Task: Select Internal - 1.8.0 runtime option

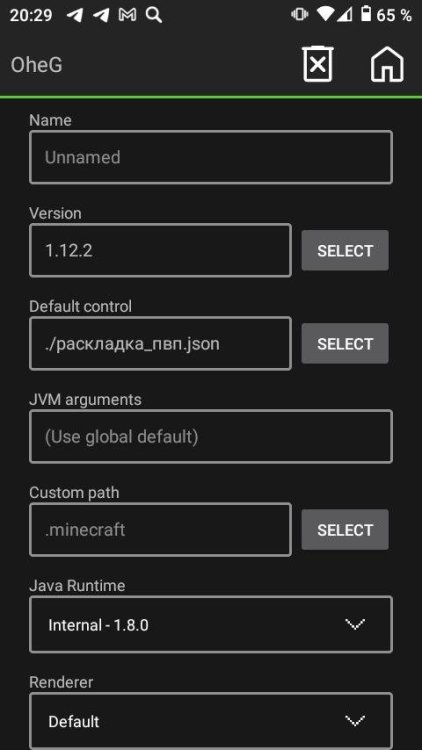Action: coord(98,625)
